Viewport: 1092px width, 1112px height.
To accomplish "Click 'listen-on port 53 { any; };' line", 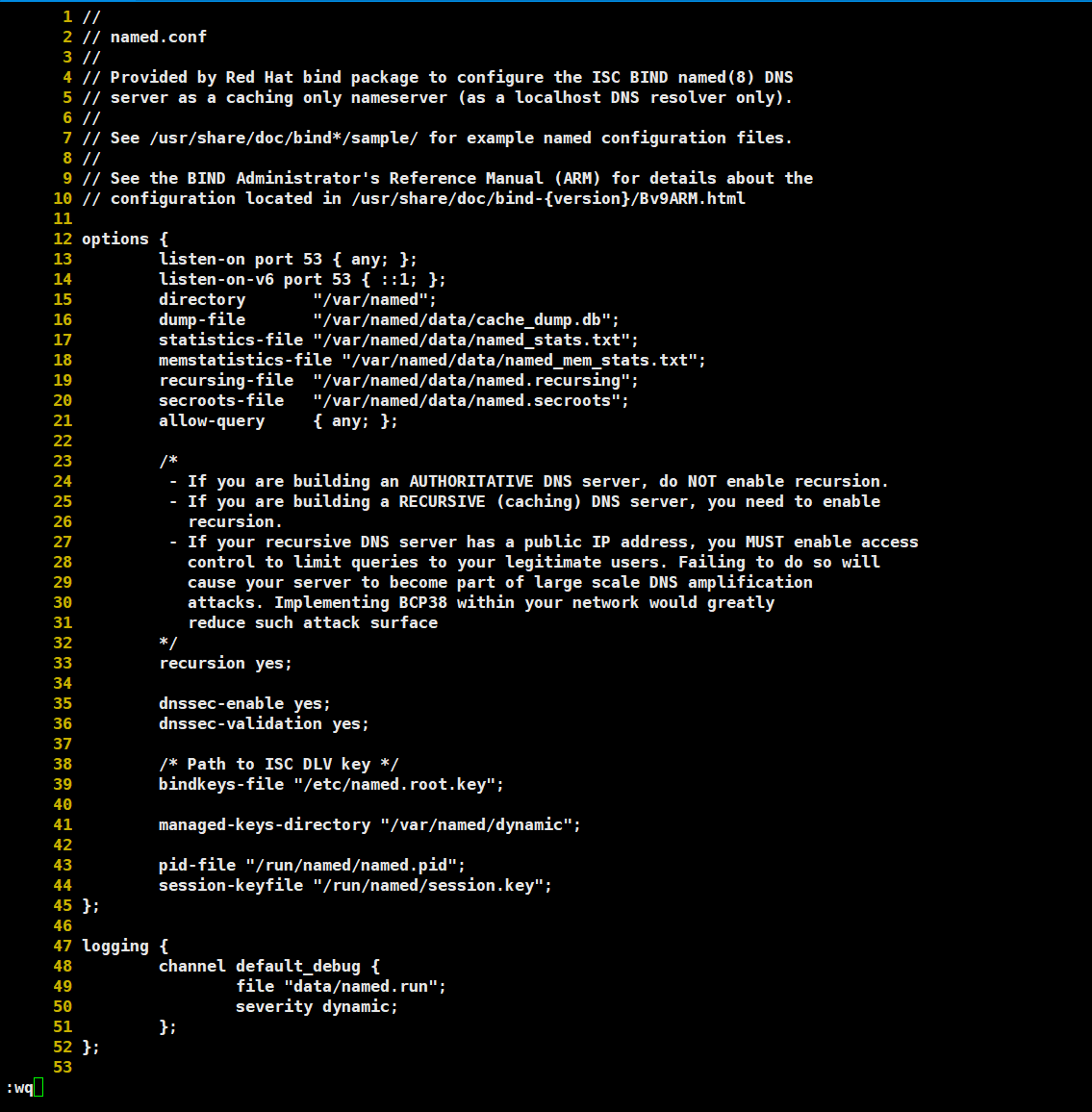I will (288, 260).
